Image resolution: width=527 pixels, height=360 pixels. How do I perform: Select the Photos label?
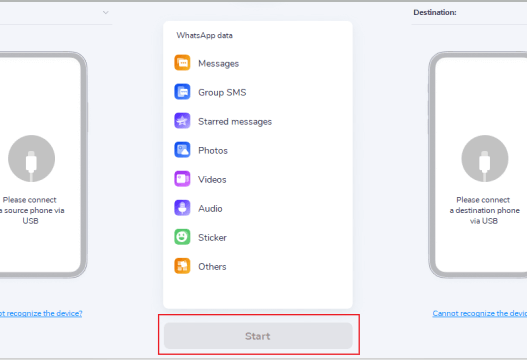(213, 151)
